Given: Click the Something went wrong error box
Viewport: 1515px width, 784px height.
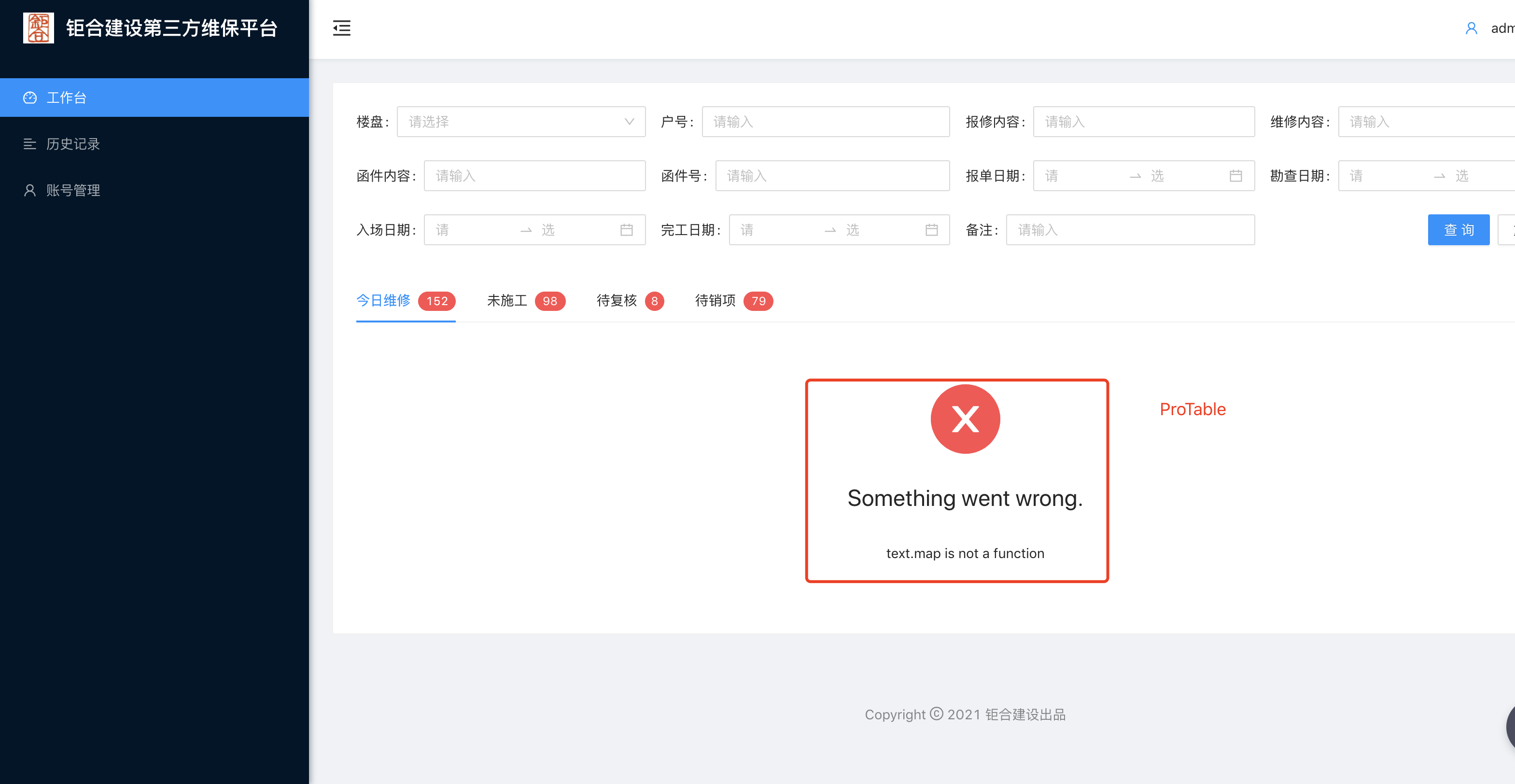Looking at the screenshot, I should [956, 481].
